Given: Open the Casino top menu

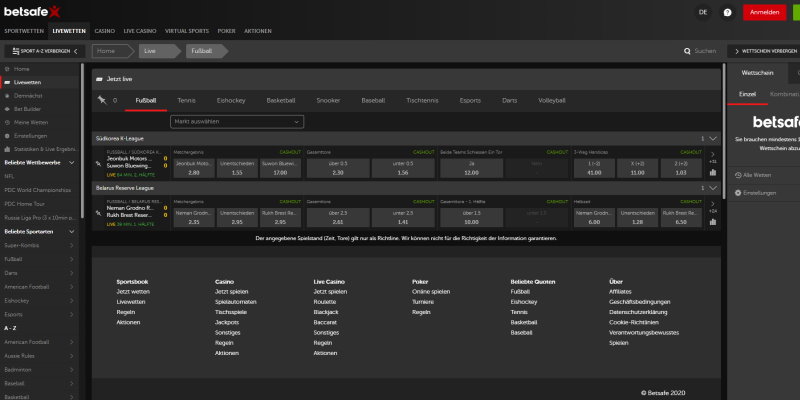Looking at the screenshot, I should (x=105, y=31).
